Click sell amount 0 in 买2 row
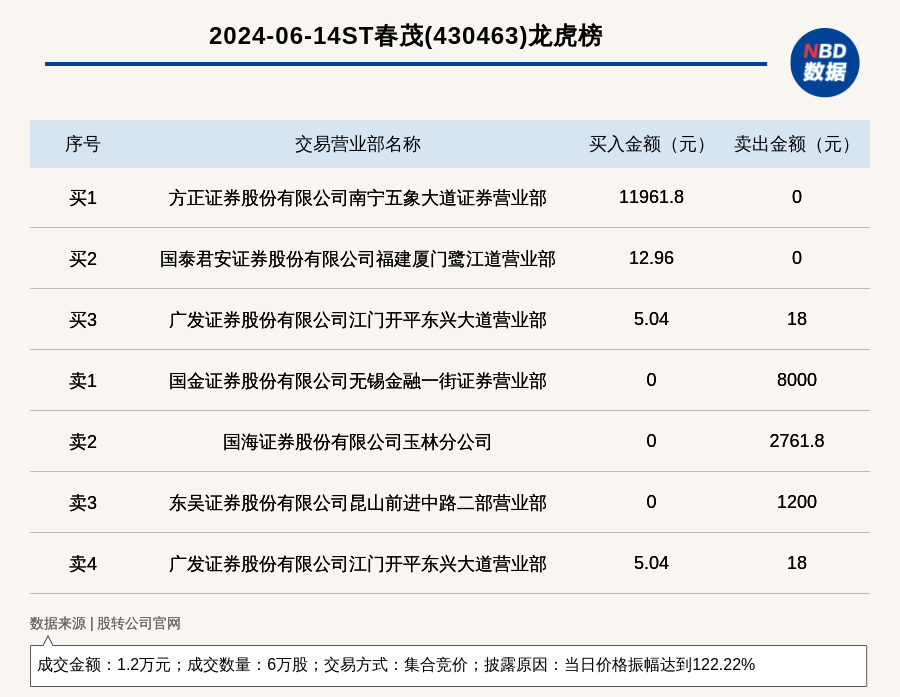The width and height of the screenshot is (900, 697). pos(797,258)
